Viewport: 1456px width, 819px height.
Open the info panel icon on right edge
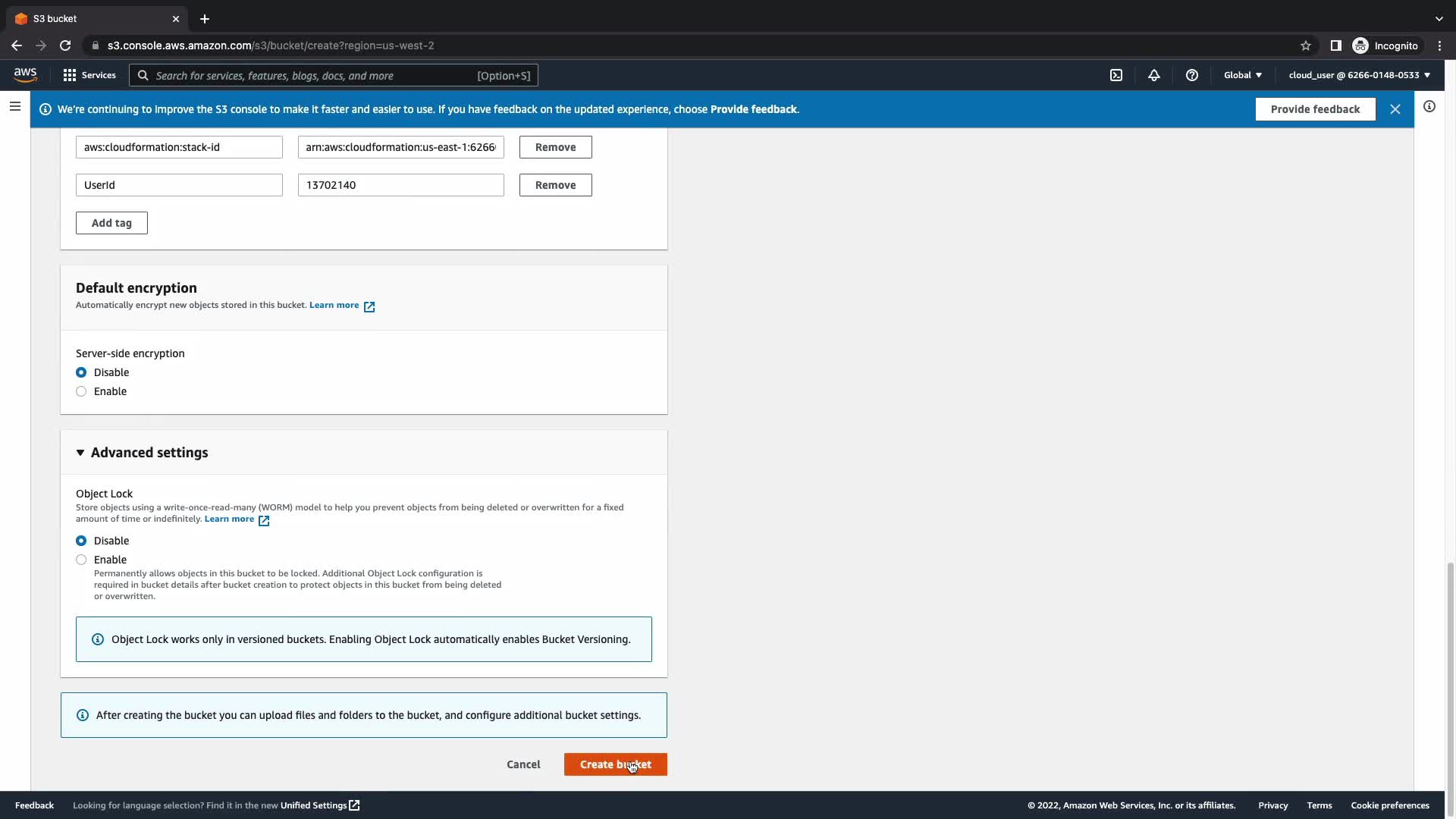click(1429, 106)
